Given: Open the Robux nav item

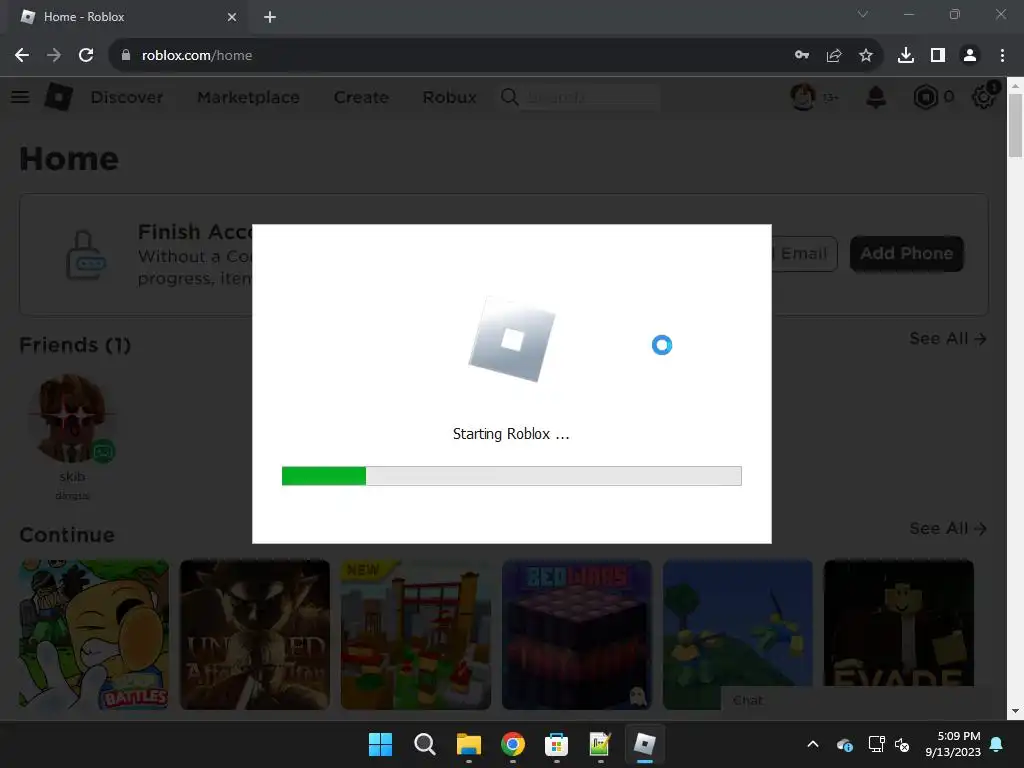Looking at the screenshot, I should (449, 97).
